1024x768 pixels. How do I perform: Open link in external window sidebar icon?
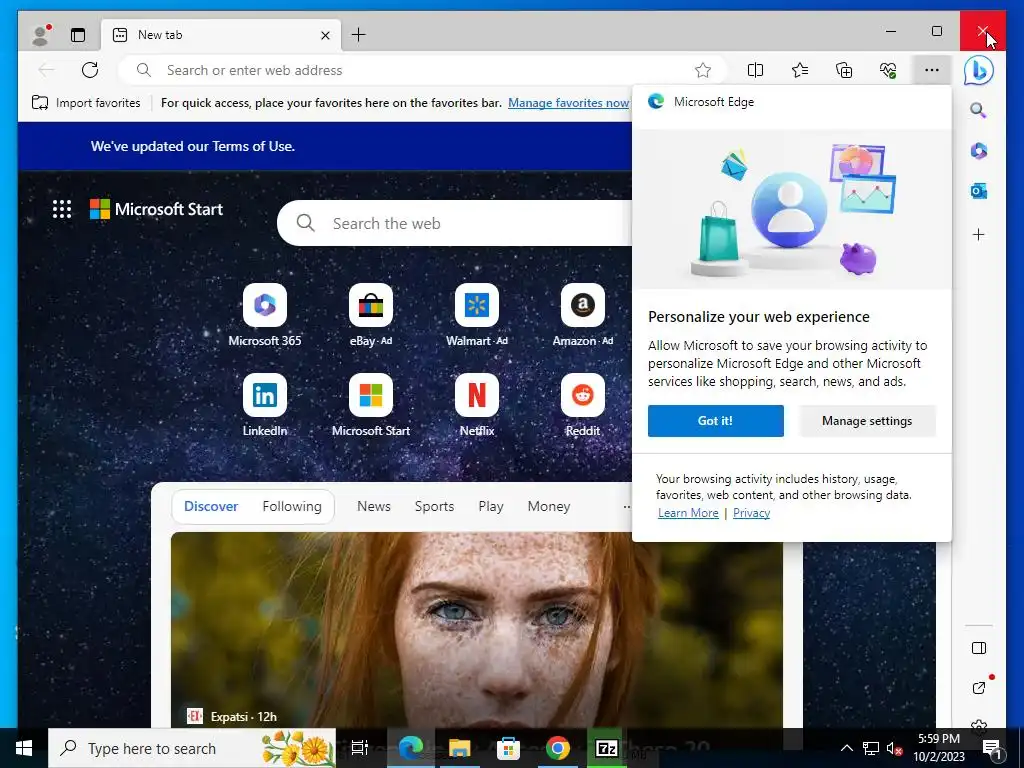(x=978, y=688)
